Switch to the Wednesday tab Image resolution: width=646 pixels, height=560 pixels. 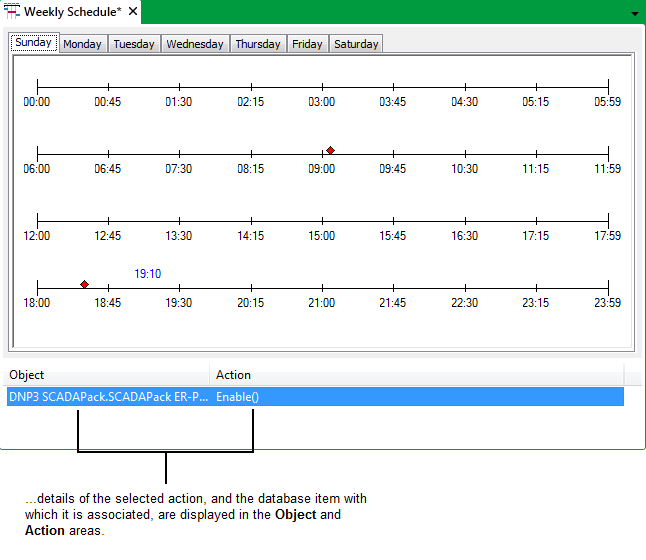point(195,44)
